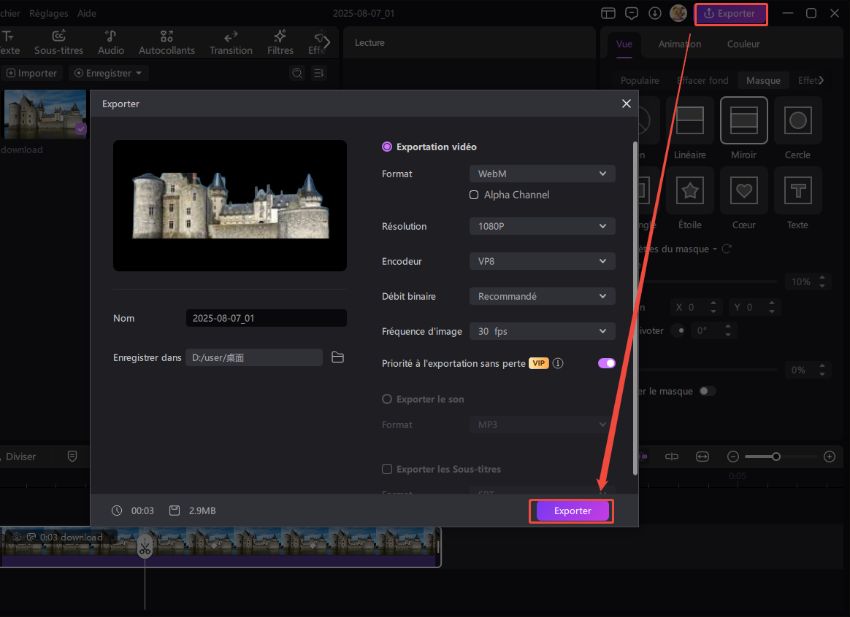Image resolution: width=850 pixels, height=617 pixels.
Task: Select the Masque sub-tab
Action: click(x=763, y=81)
